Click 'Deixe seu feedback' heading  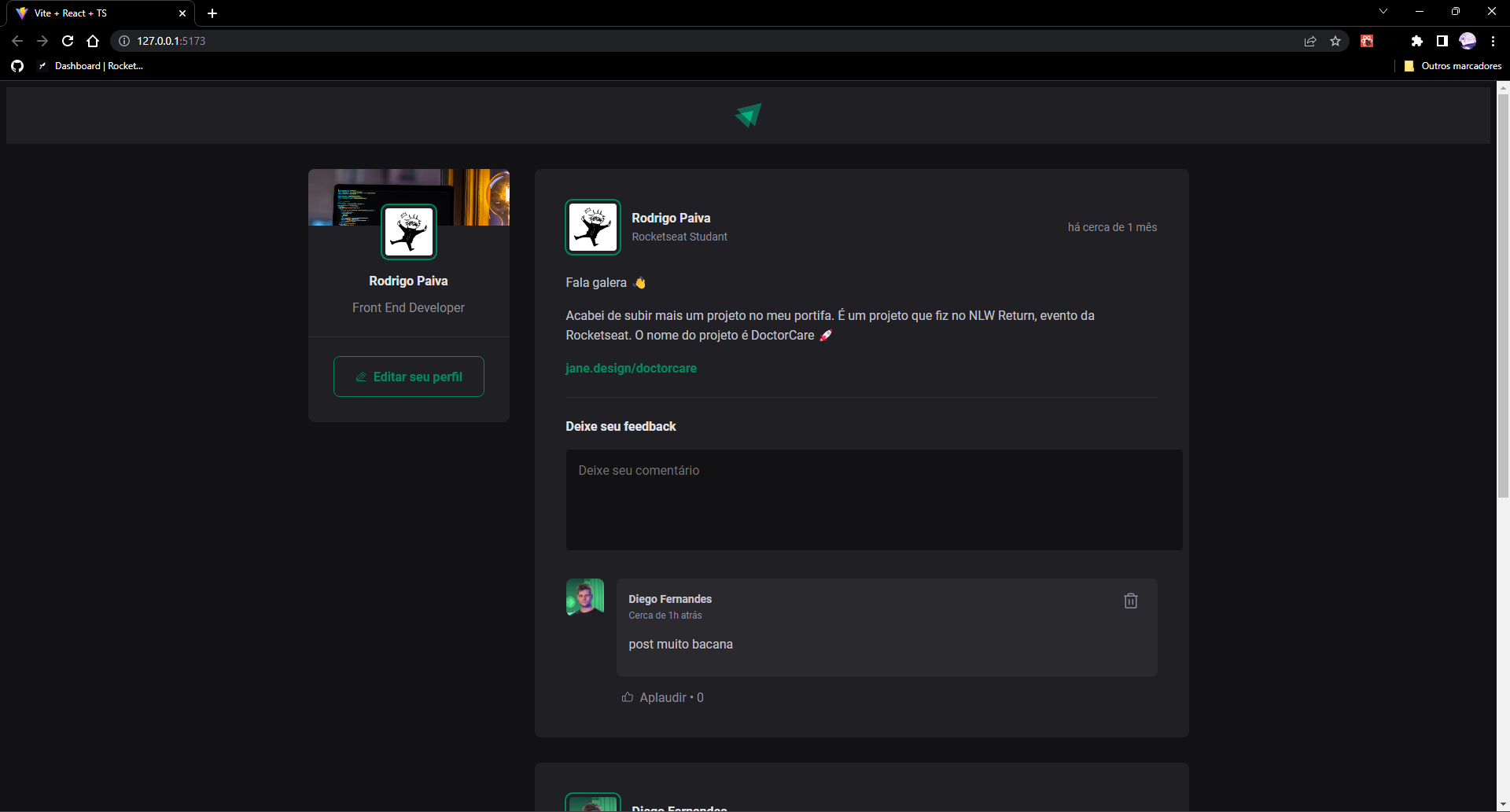coord(621,426)
